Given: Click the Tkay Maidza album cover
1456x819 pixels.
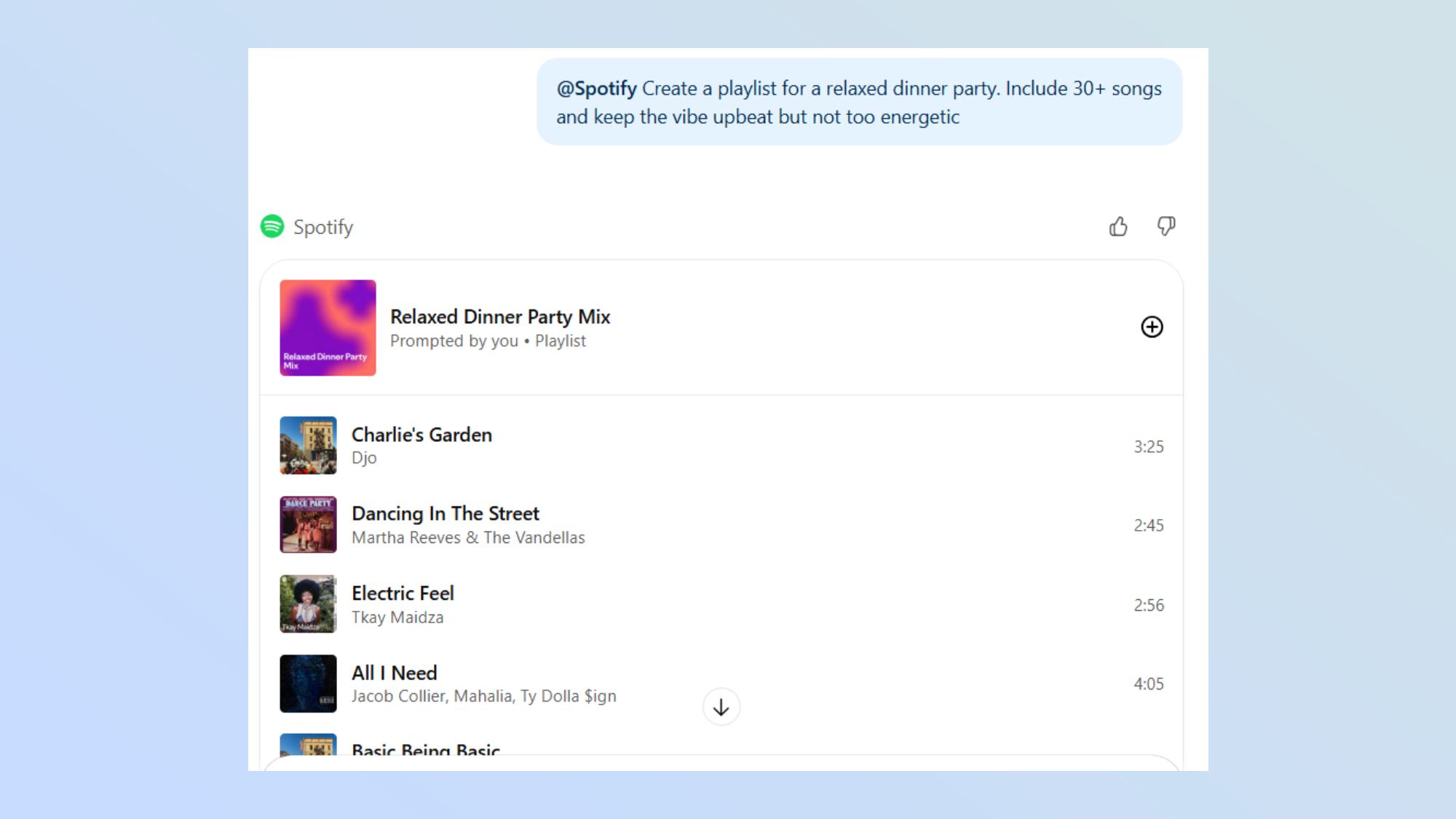Looking at the screenshot, I should coord(308,604).
